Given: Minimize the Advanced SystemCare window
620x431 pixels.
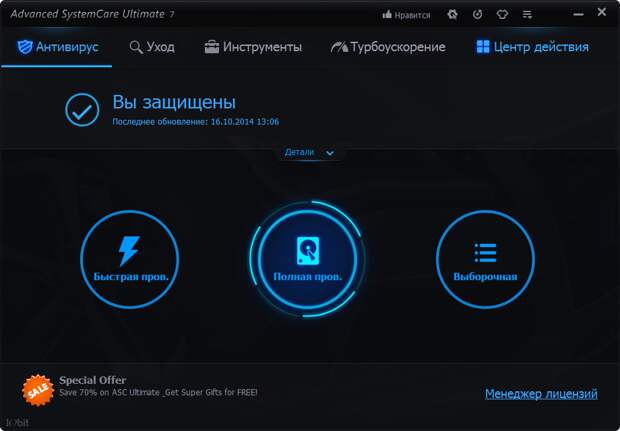Looking at the screenshot, I should [x=578, y=14].
